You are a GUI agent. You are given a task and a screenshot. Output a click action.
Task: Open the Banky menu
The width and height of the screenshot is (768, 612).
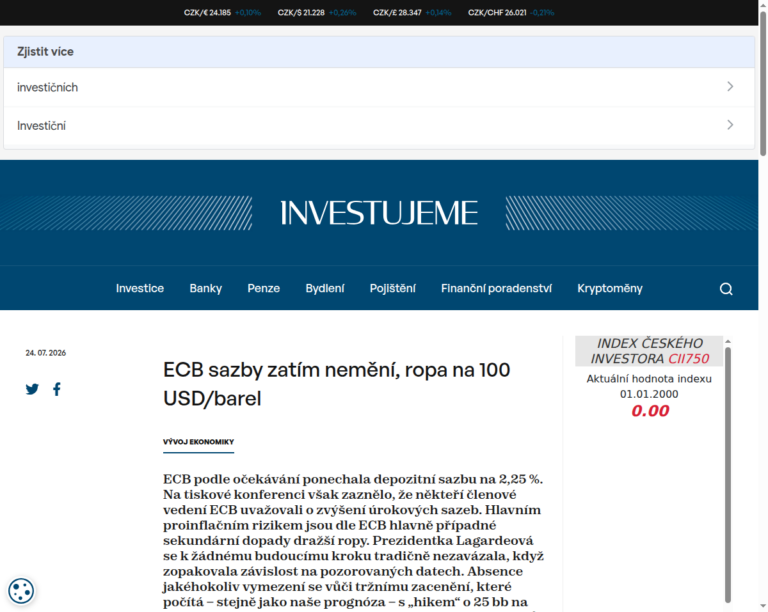click(206, 288)
